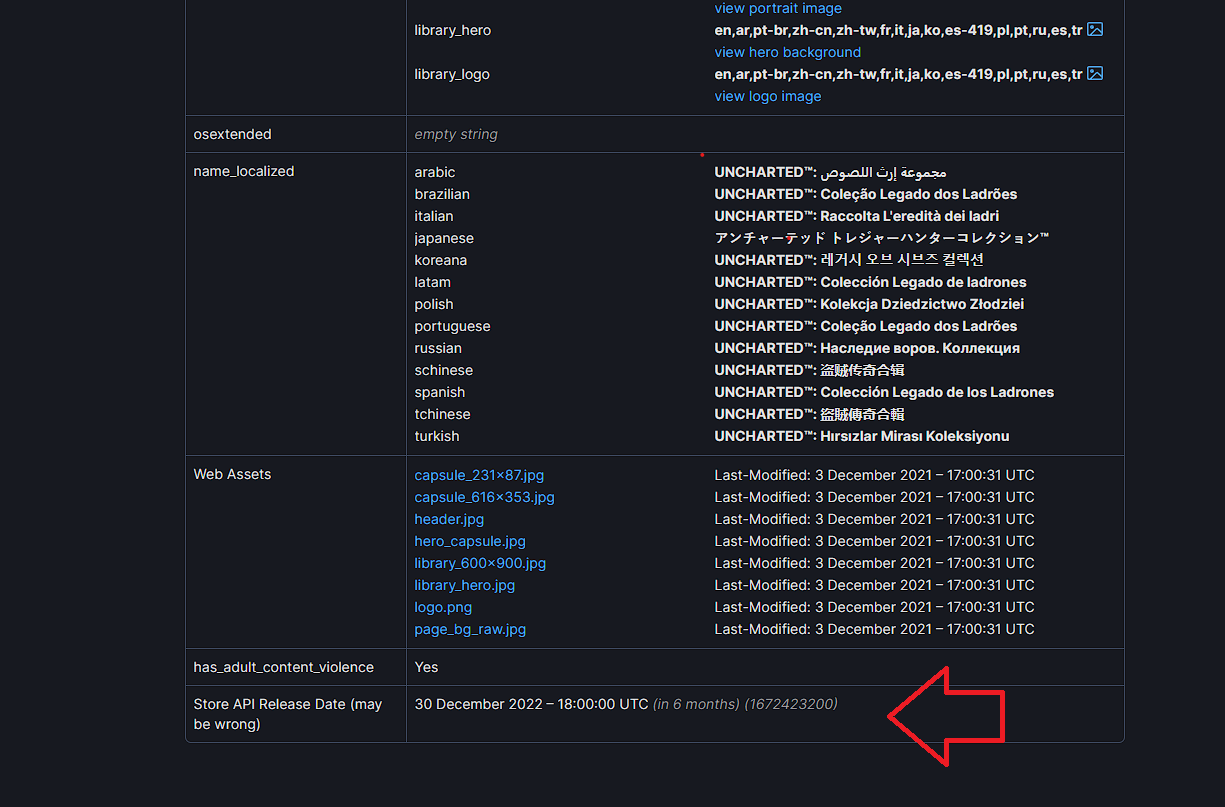
Task: Click the Store API Release Date label
Action: coord(288,714)
